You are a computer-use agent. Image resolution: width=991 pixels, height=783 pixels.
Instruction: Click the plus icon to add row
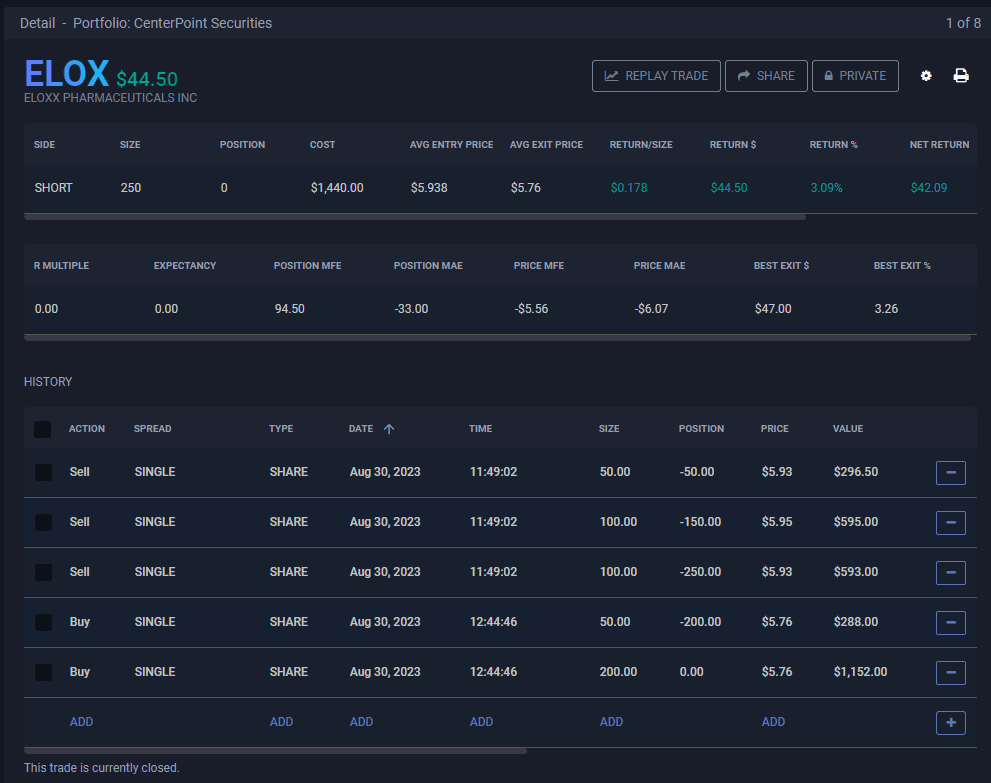(x=950, y=722)
